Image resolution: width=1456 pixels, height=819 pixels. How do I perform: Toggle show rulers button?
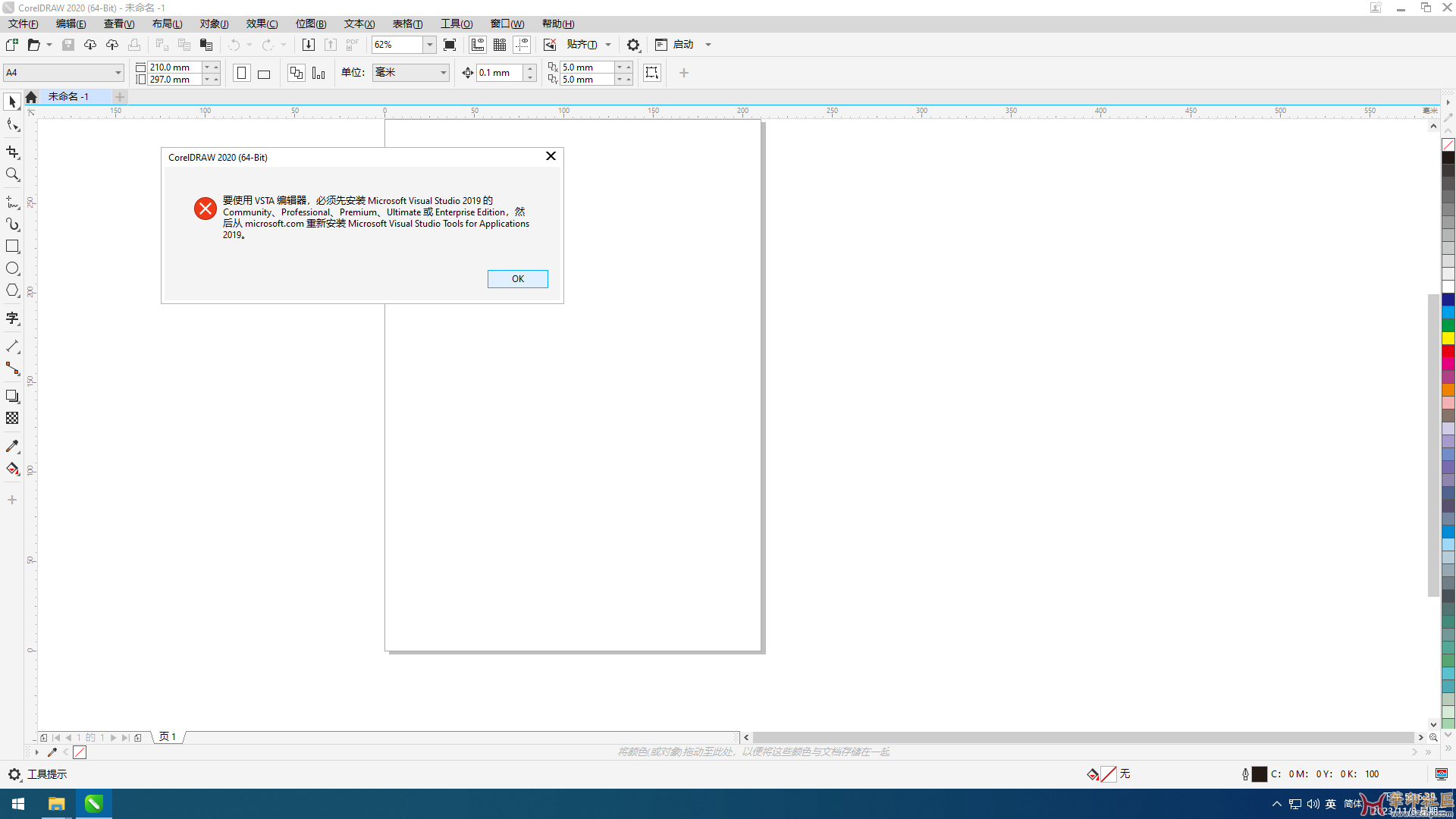(478, 45)
